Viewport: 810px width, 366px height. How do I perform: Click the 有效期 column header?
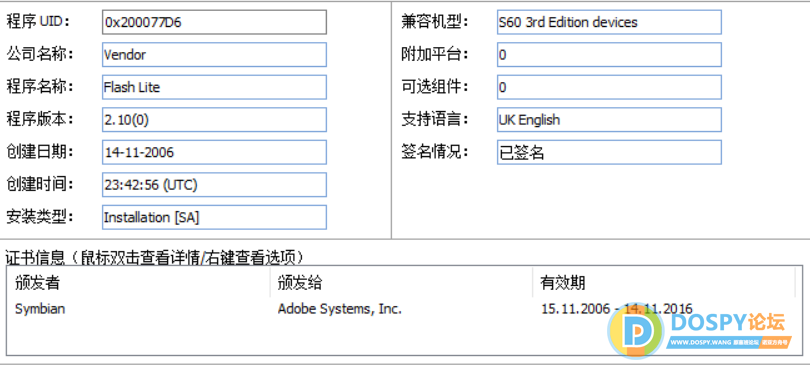pos(664,282)
